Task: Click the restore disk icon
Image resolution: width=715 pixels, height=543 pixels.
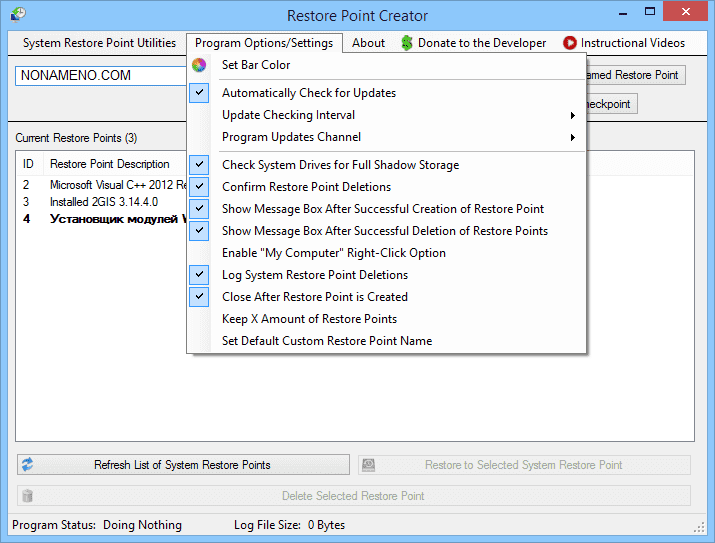Action: click(369, 465)
